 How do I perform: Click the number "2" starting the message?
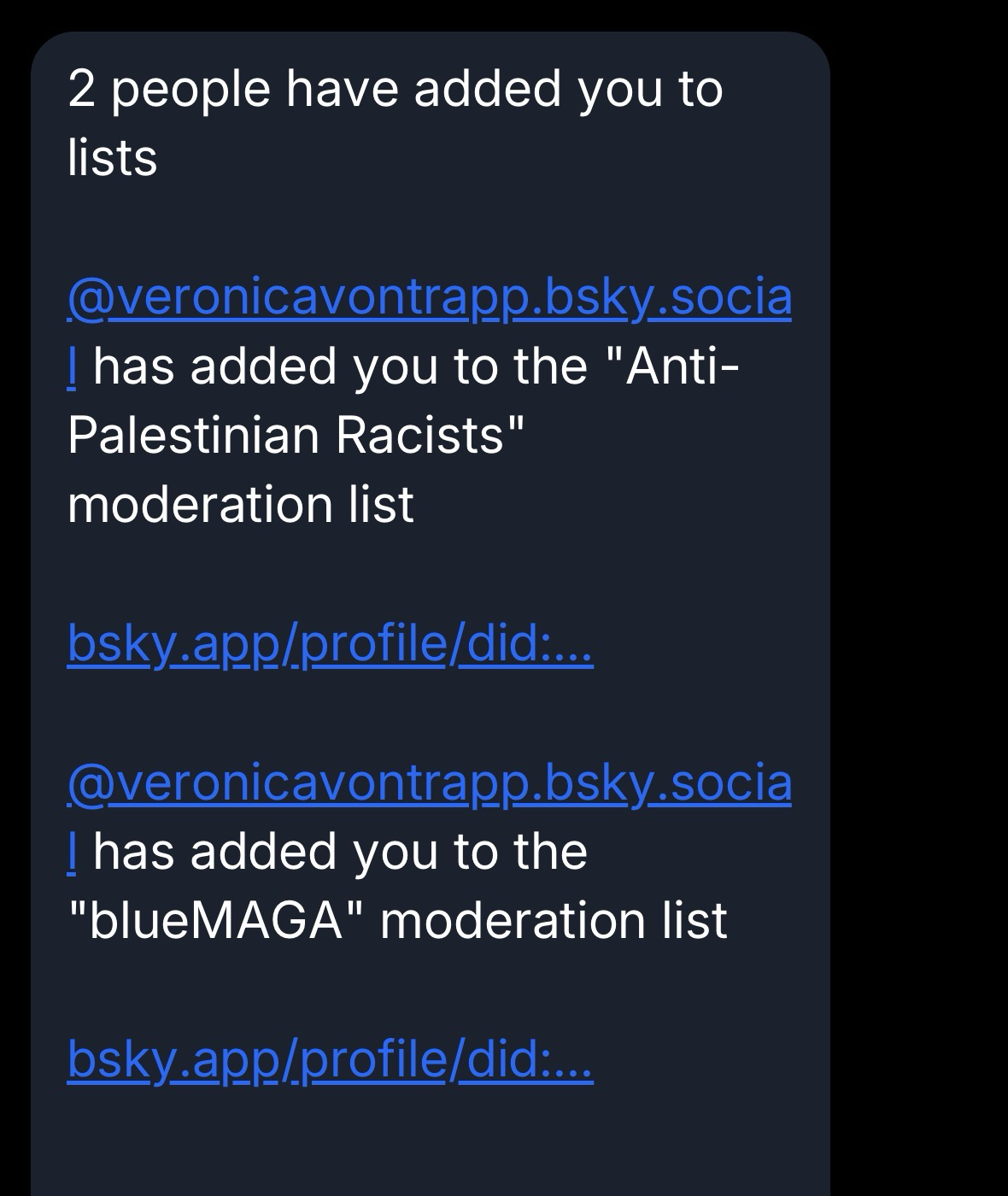tap(80, 89)
